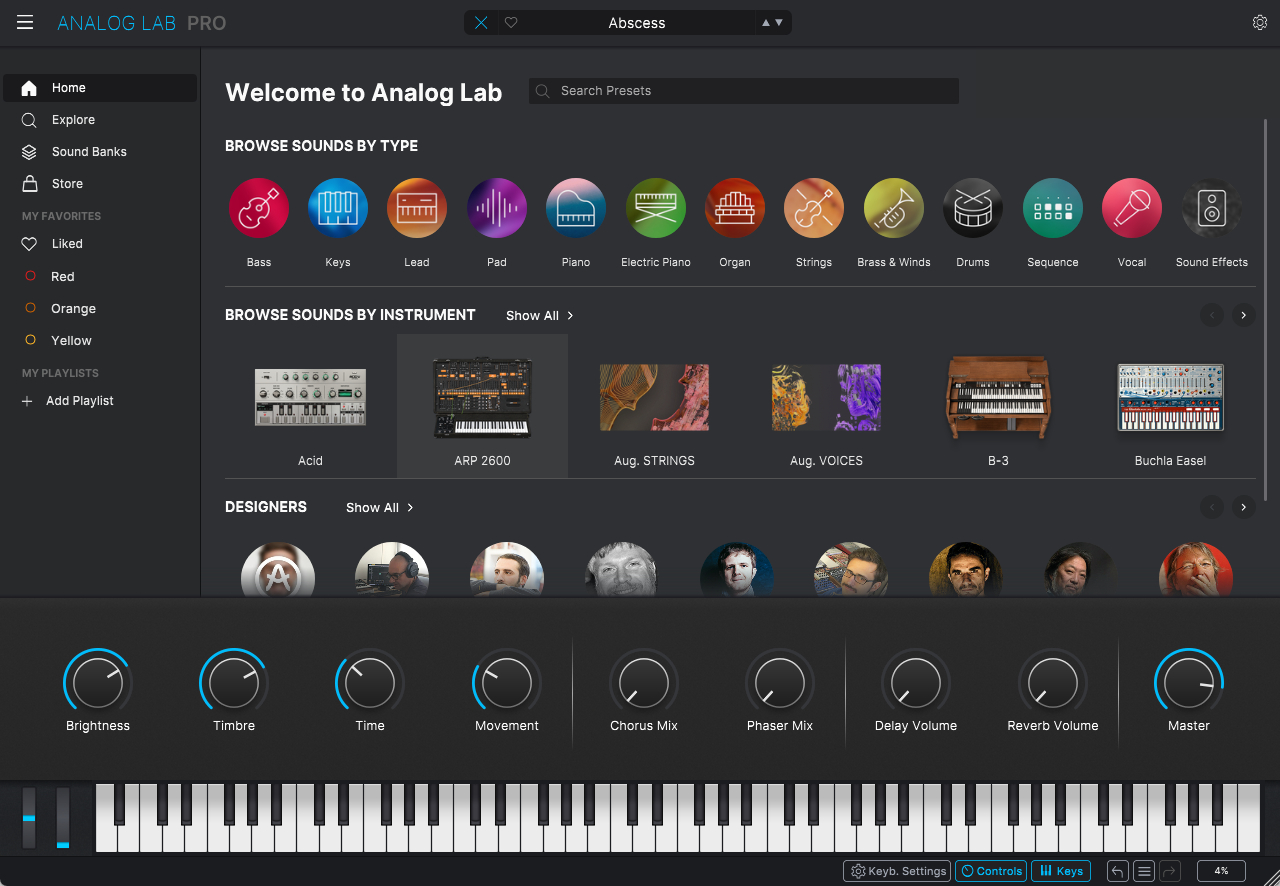This screenshot has height=886, width=1280.
Task: Click the heart icon beside preset name
Action: coord(511,23)
